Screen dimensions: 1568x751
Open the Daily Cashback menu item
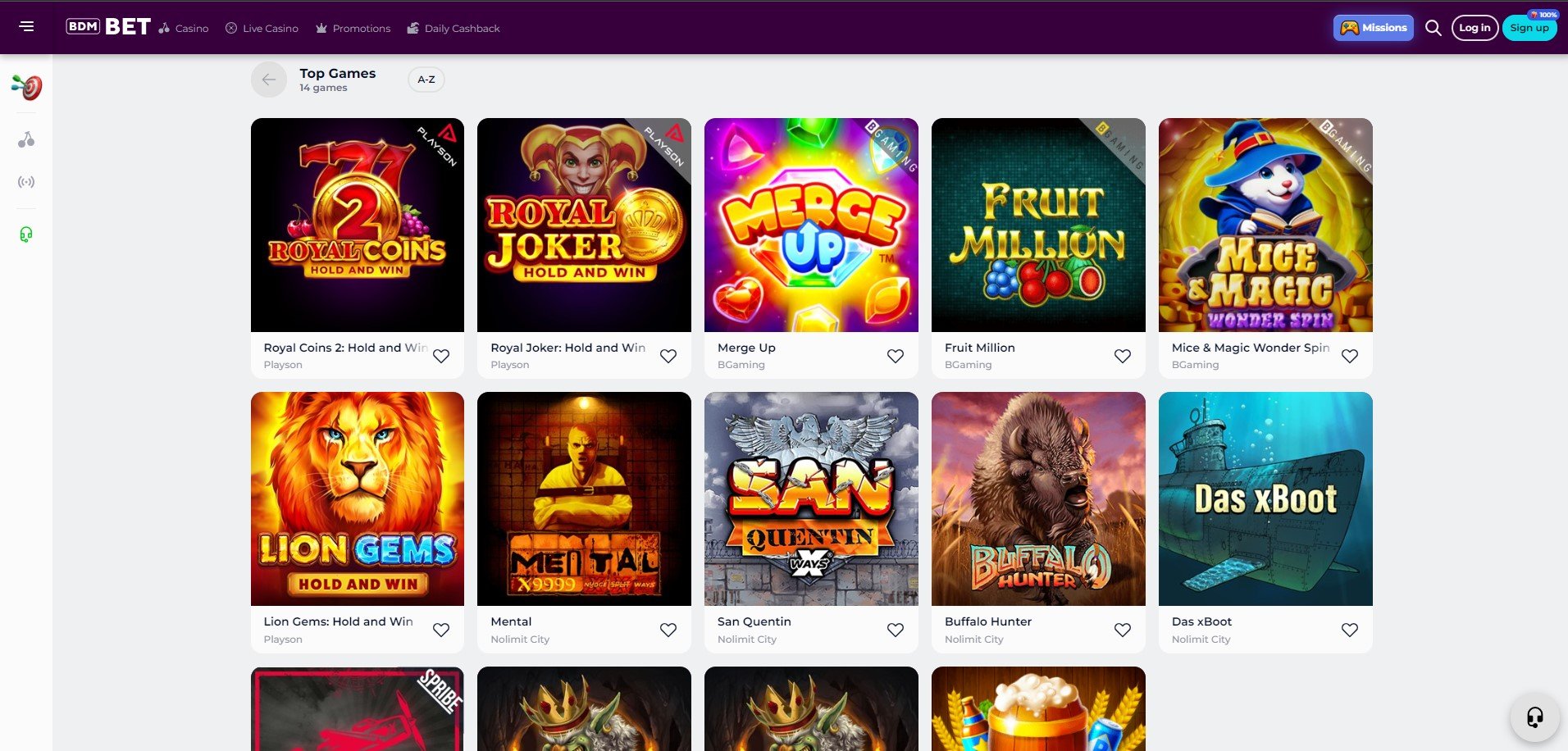click(x=454, y=28)
